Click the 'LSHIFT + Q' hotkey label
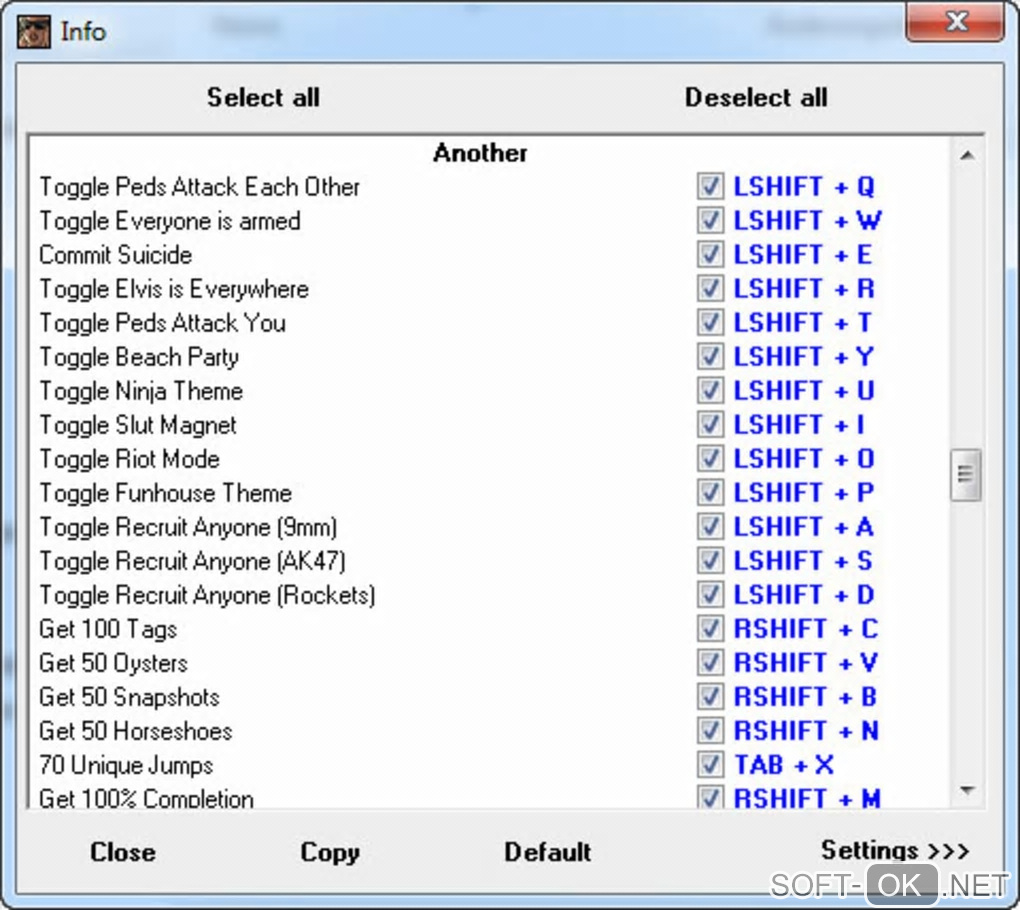This screenshot has height=910, width=1020. pyautogui.click(x=803, y=187)
